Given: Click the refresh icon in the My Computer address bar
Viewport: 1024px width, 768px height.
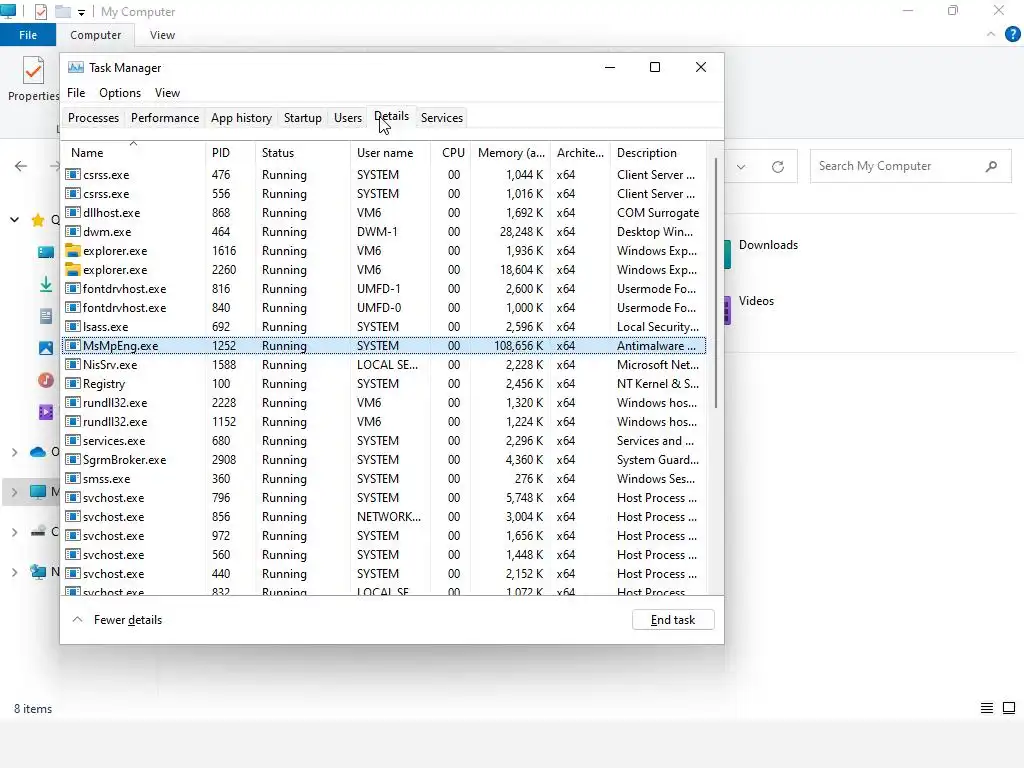Looking at the screenshot, I should coord(778,167).
